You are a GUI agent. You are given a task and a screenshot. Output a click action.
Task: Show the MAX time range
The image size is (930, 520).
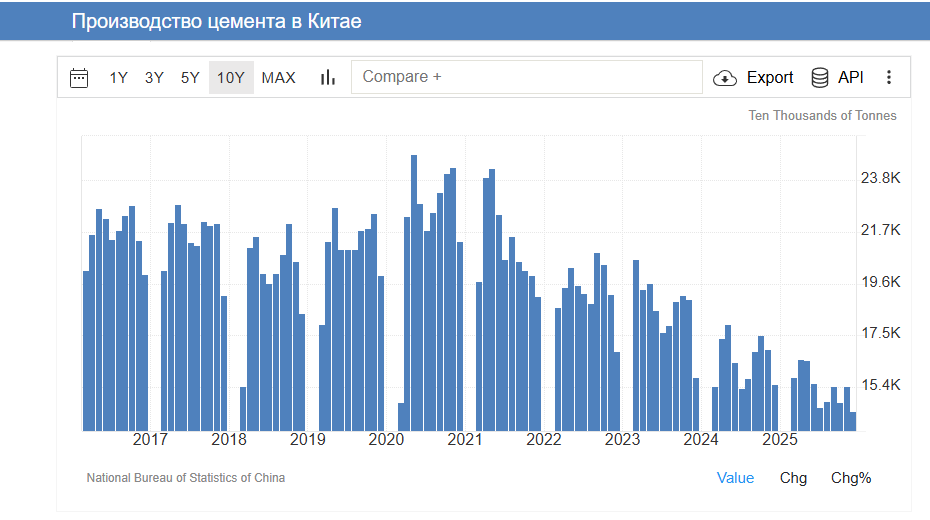tap(279, 78)
